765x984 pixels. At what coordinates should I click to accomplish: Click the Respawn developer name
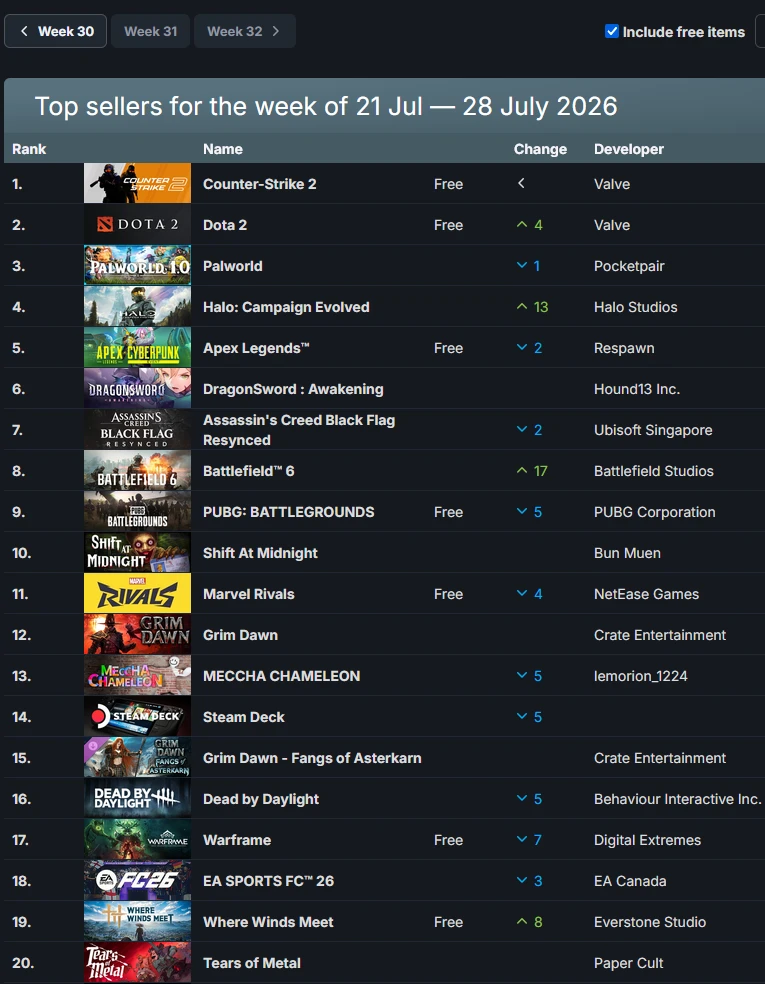point(624,348)
